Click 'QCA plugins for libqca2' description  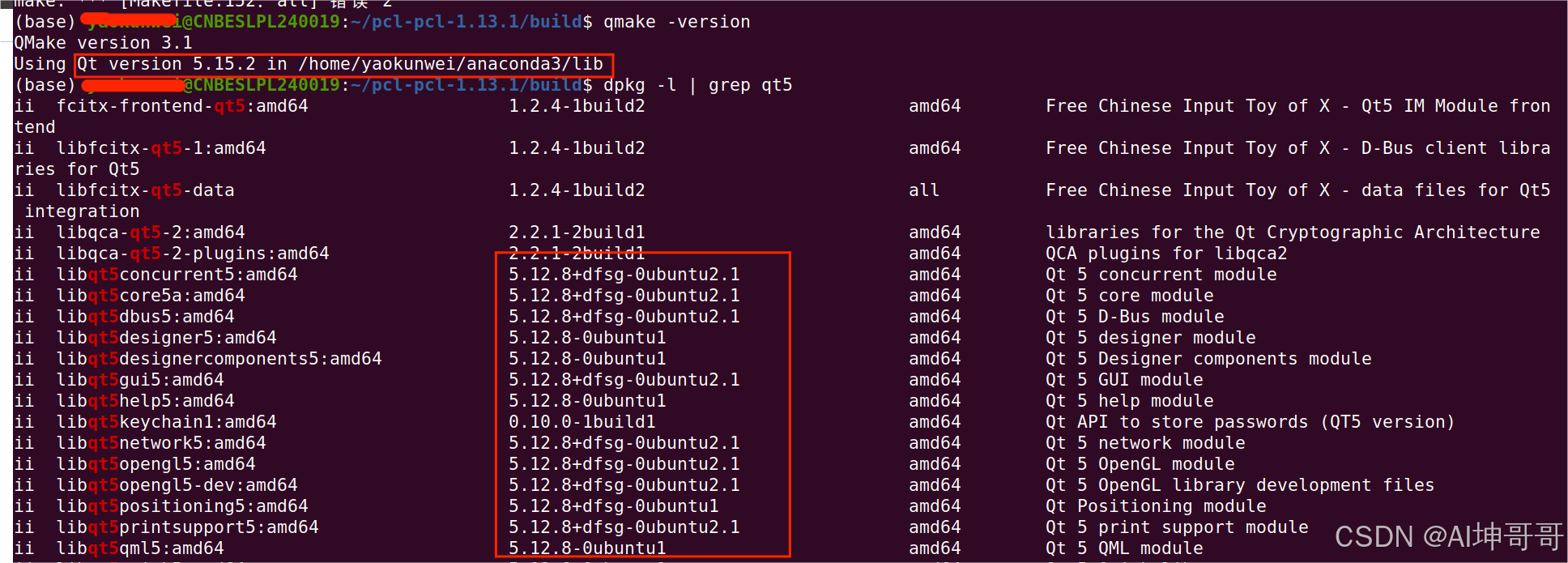pyautogui.click(x=1166, y=254)
